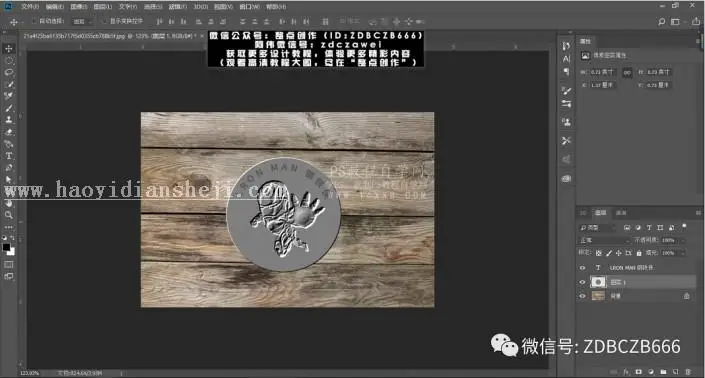
Task: Open the Image menu
Action: click(79, 7)
